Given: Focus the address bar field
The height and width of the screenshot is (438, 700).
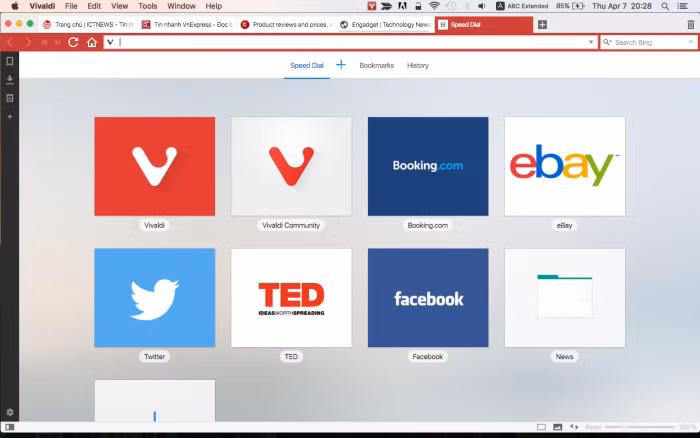Looking at the screenshot, I should 351,42.
